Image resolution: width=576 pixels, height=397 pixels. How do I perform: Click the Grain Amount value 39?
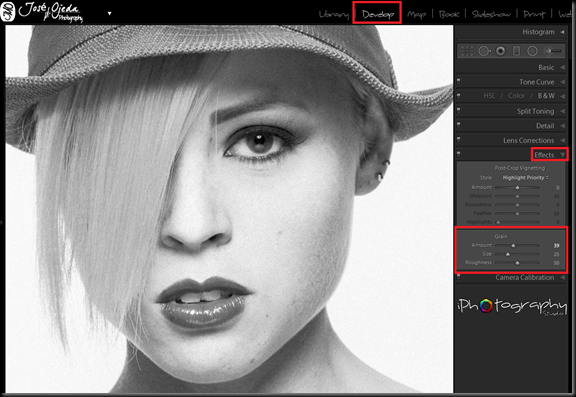[556, 245]
